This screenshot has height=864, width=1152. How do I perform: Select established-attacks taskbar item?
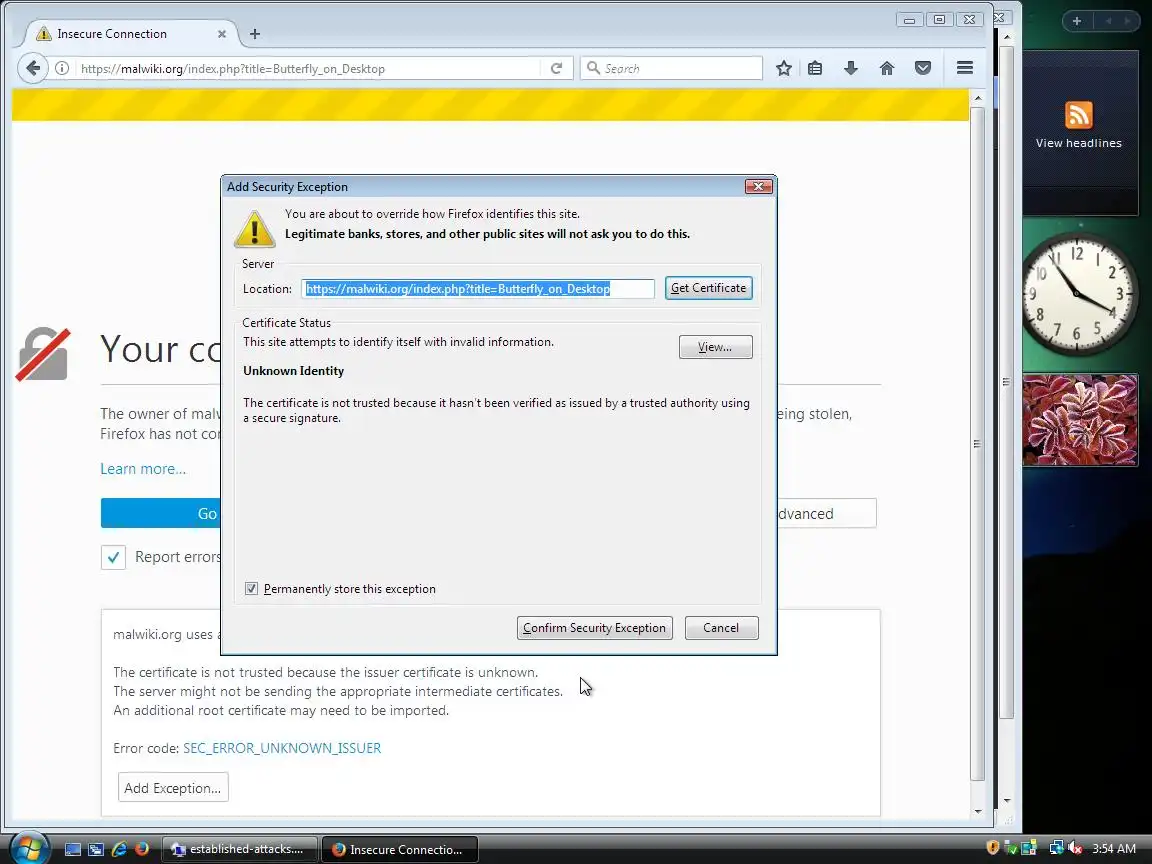pyautogui.click(x=240, y=849)
